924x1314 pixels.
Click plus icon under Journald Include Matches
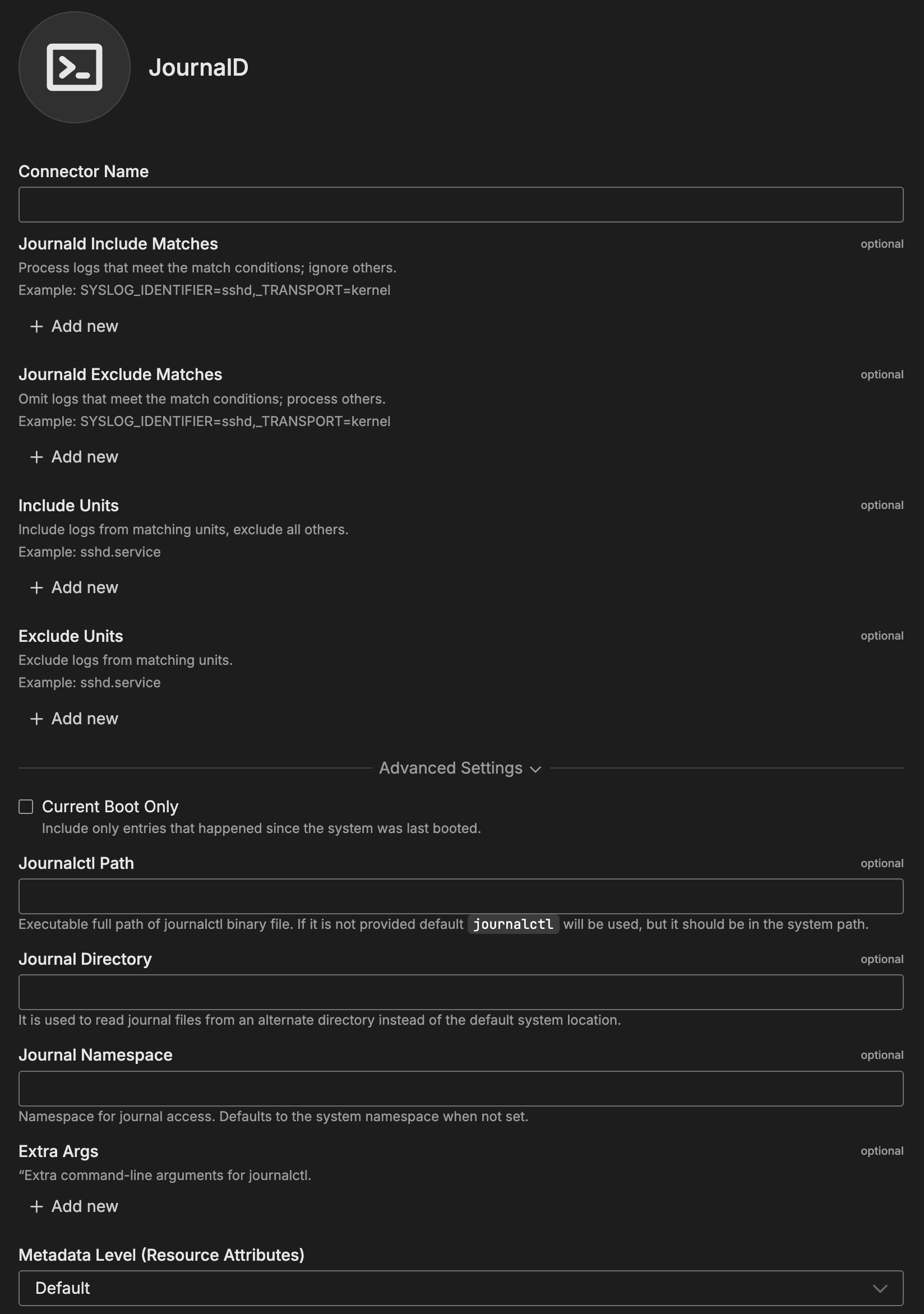click(x=36, y=326)
